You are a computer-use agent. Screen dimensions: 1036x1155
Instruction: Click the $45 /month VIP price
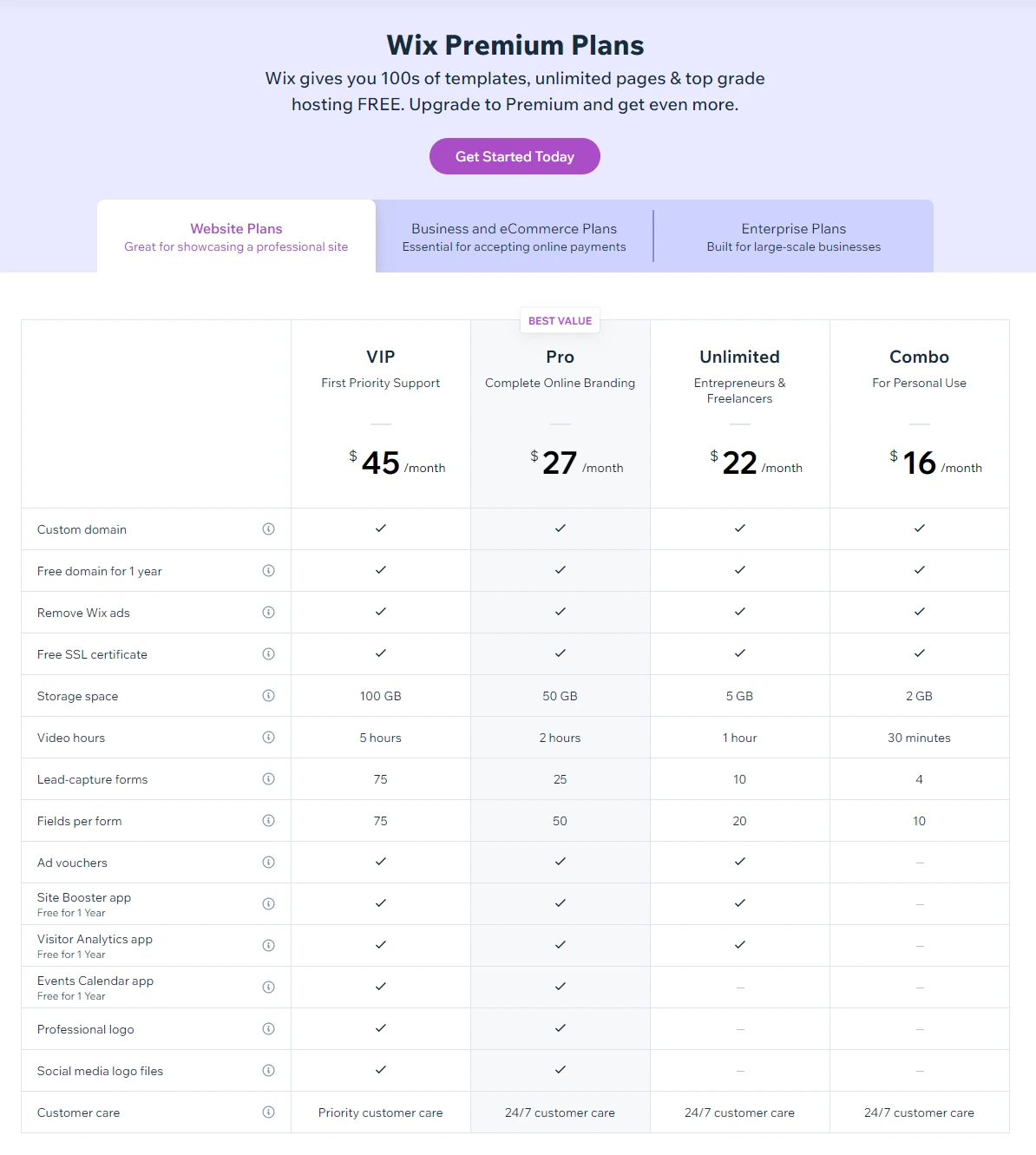tap(397, 463)
